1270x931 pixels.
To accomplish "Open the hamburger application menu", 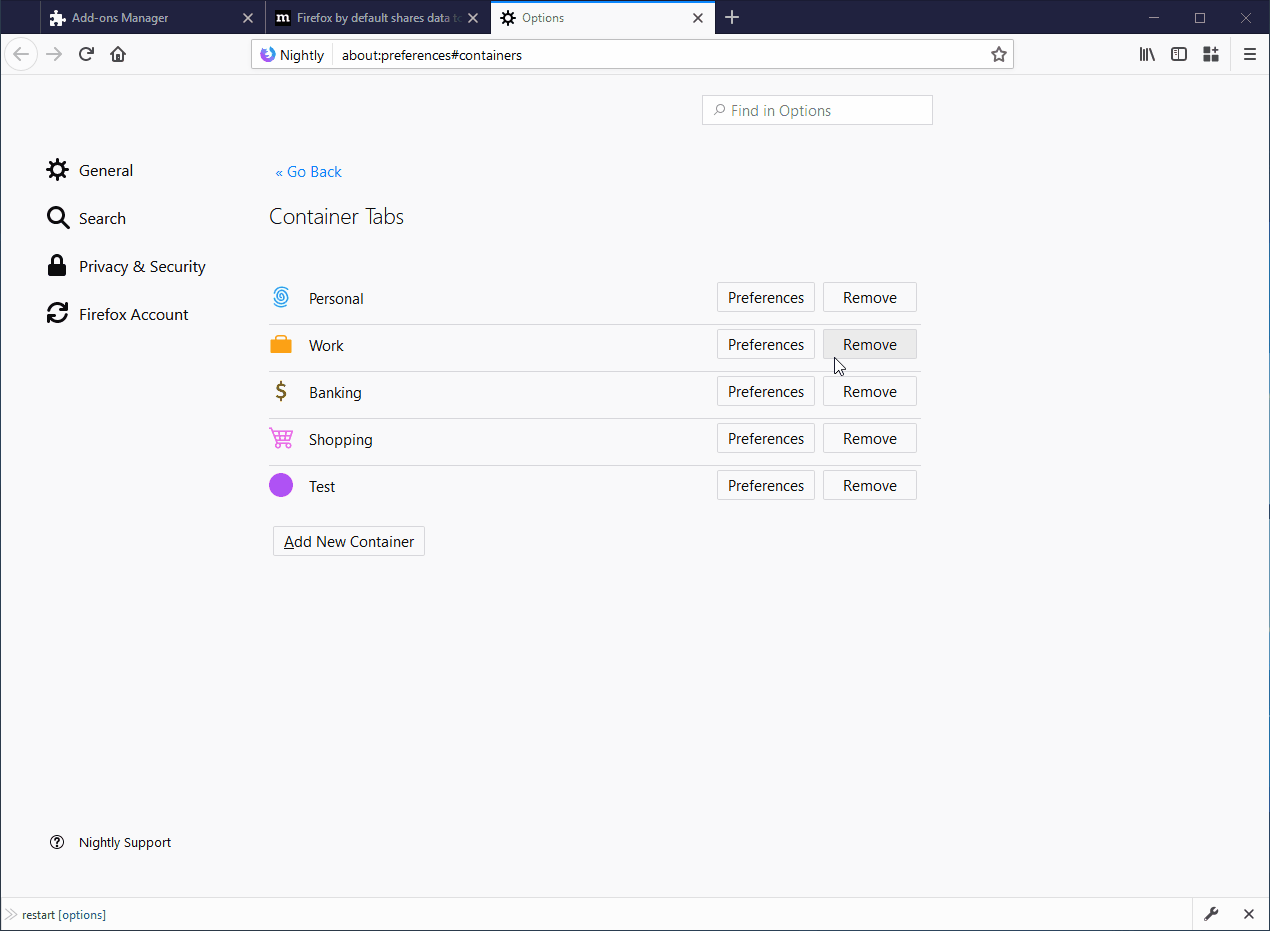I will [1250, 54].
